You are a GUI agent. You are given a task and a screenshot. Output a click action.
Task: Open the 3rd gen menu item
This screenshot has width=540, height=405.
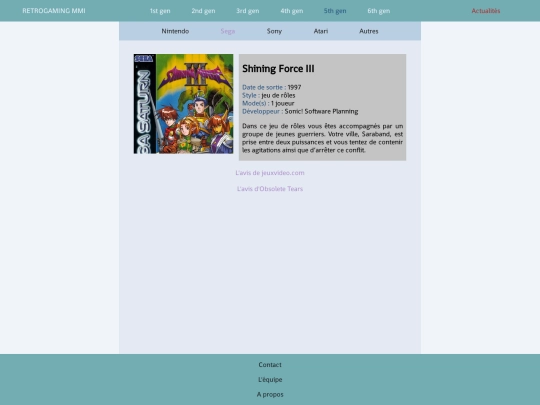tap(248, 11)
